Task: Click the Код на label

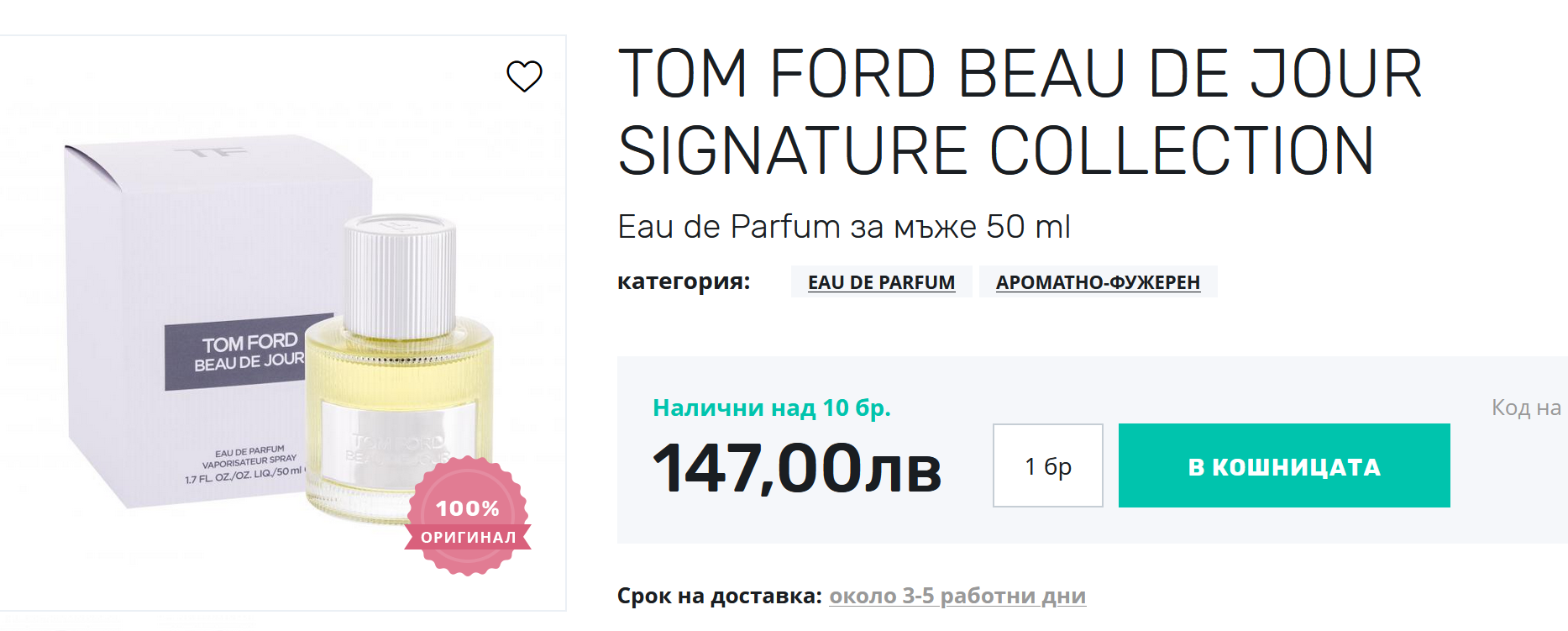Action: tap(1525, 408)
